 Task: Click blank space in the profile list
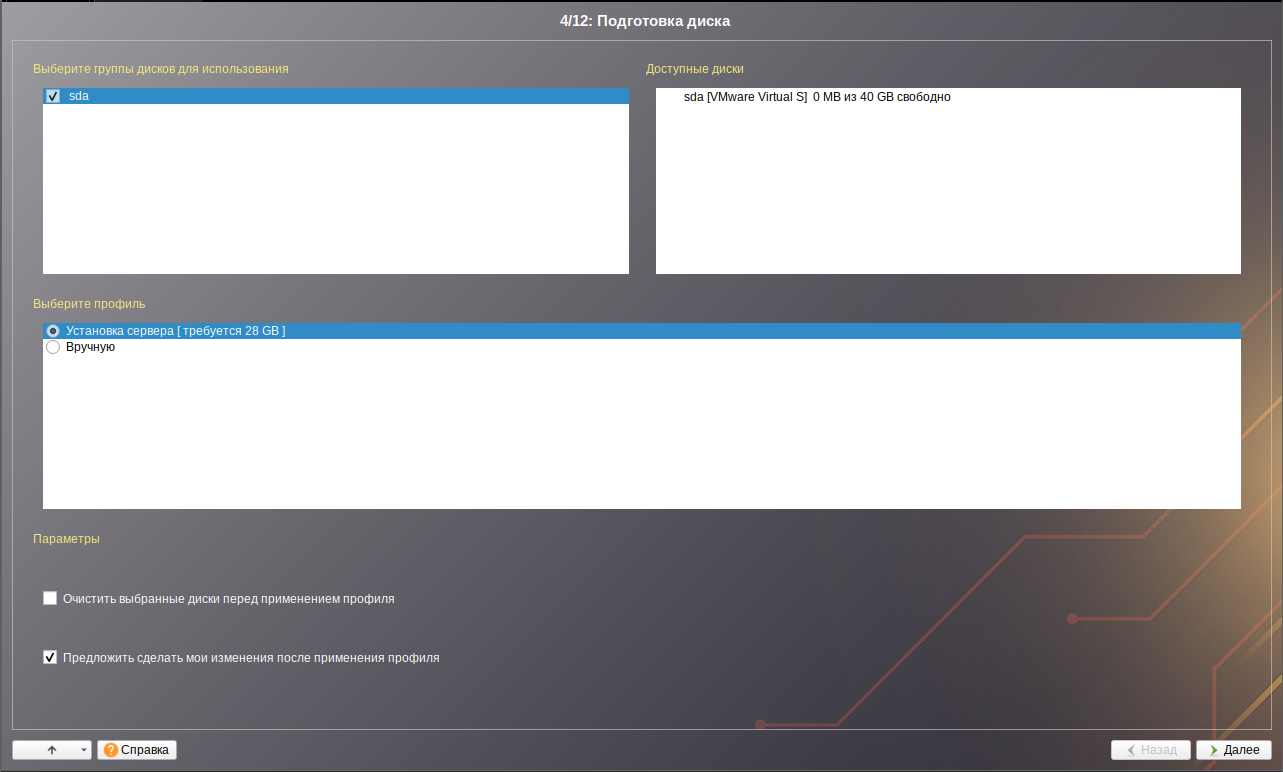click(640, 430)
